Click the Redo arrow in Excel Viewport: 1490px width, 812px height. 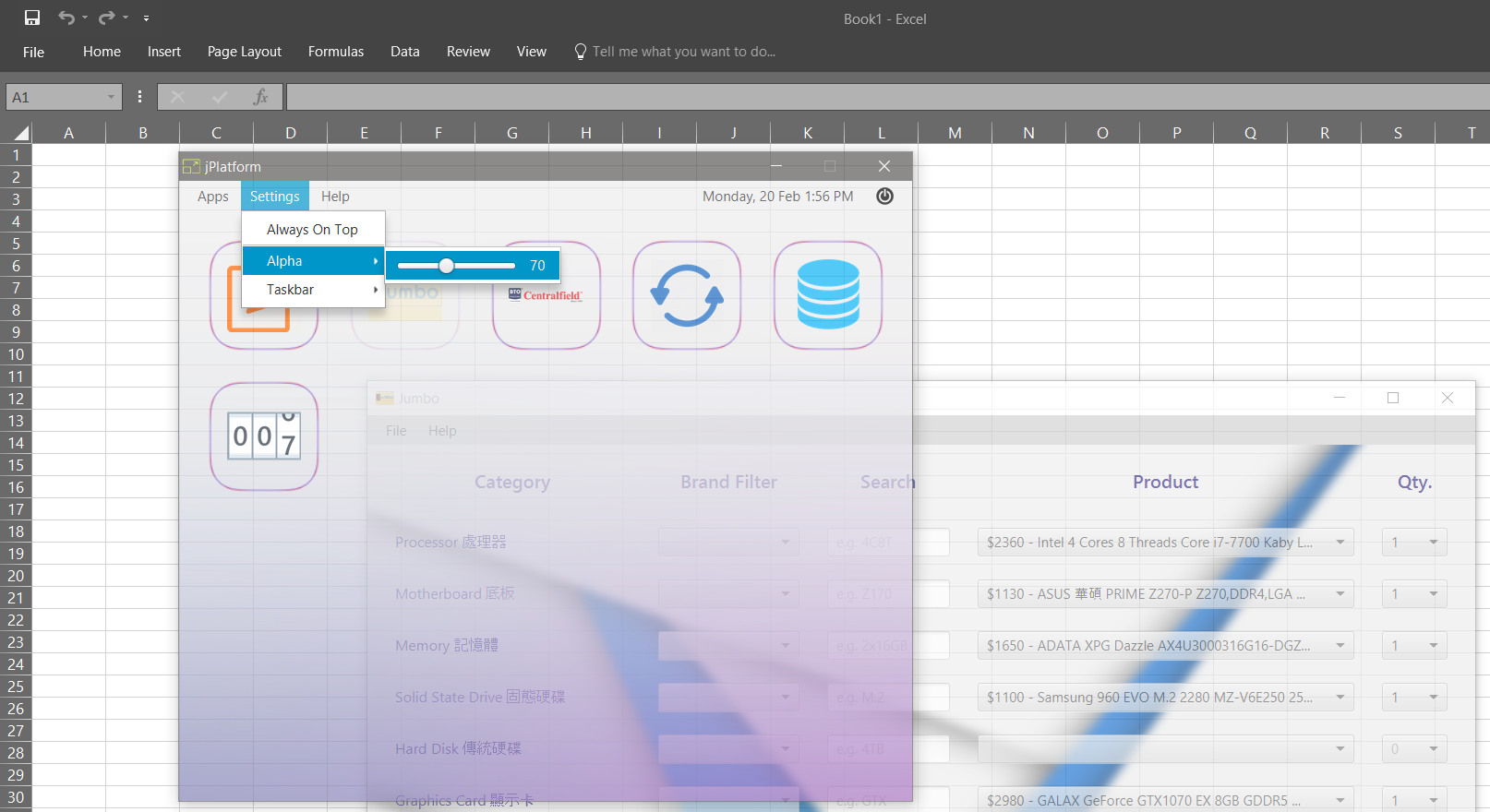[x=107, y=18]
